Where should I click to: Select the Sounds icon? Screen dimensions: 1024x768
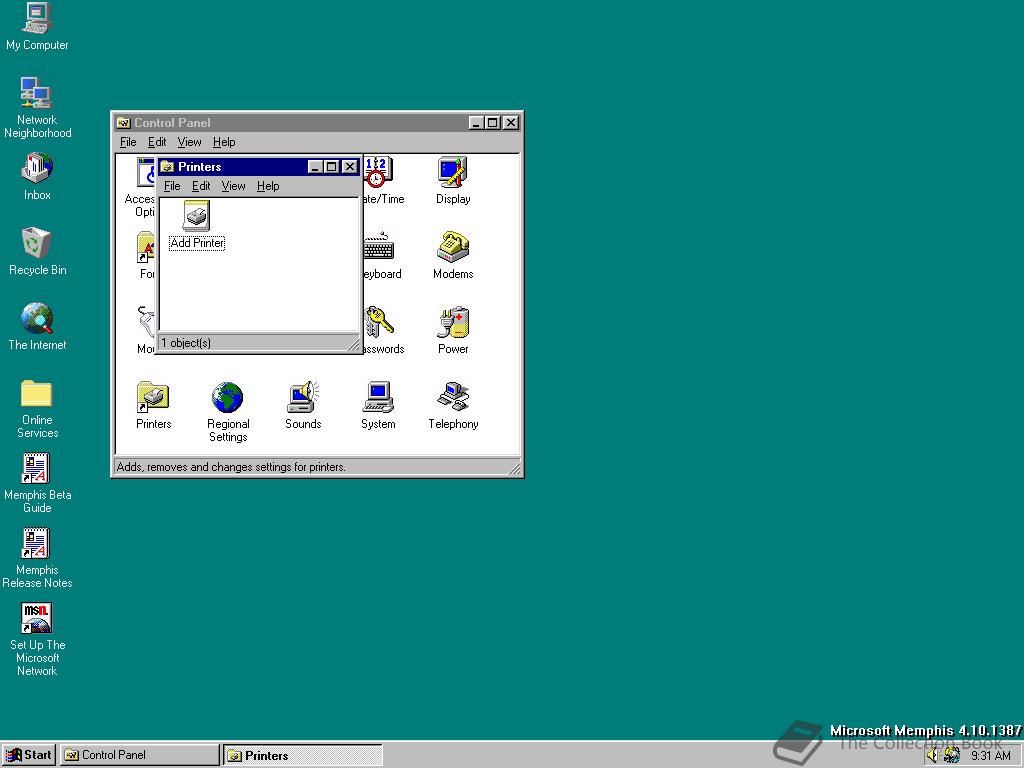(x=303, y=398)
